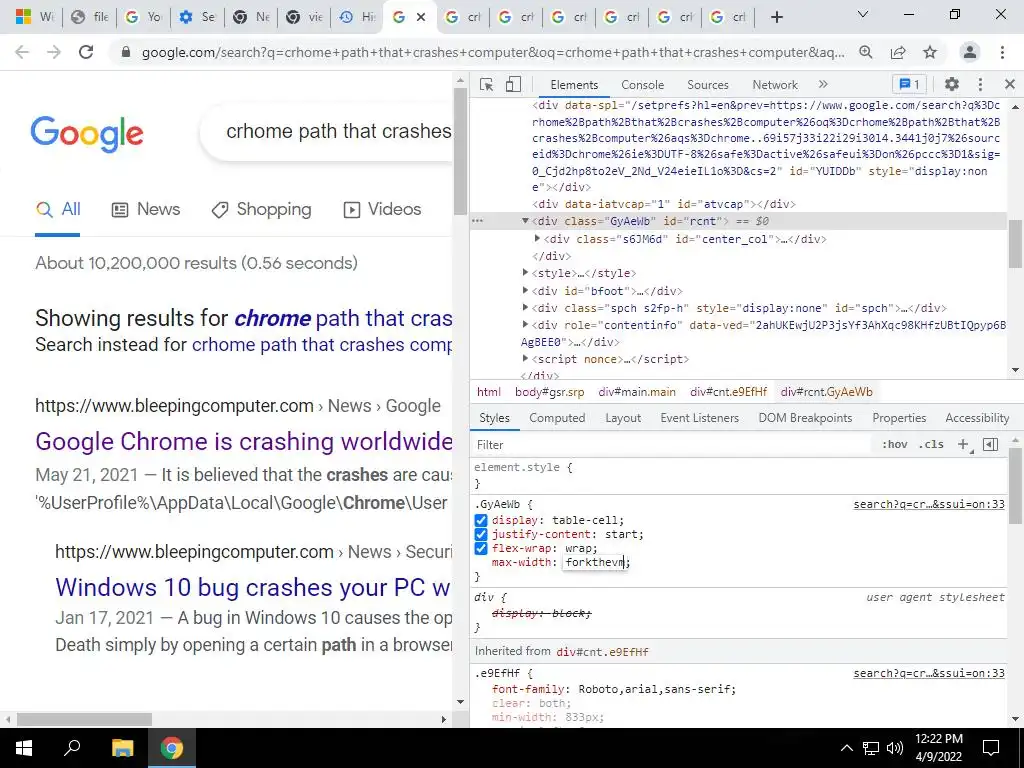Screen dimensions: 1024x768
Task: Switch to the Network tab
Action: pyautogui.click(x=775, y=85)
